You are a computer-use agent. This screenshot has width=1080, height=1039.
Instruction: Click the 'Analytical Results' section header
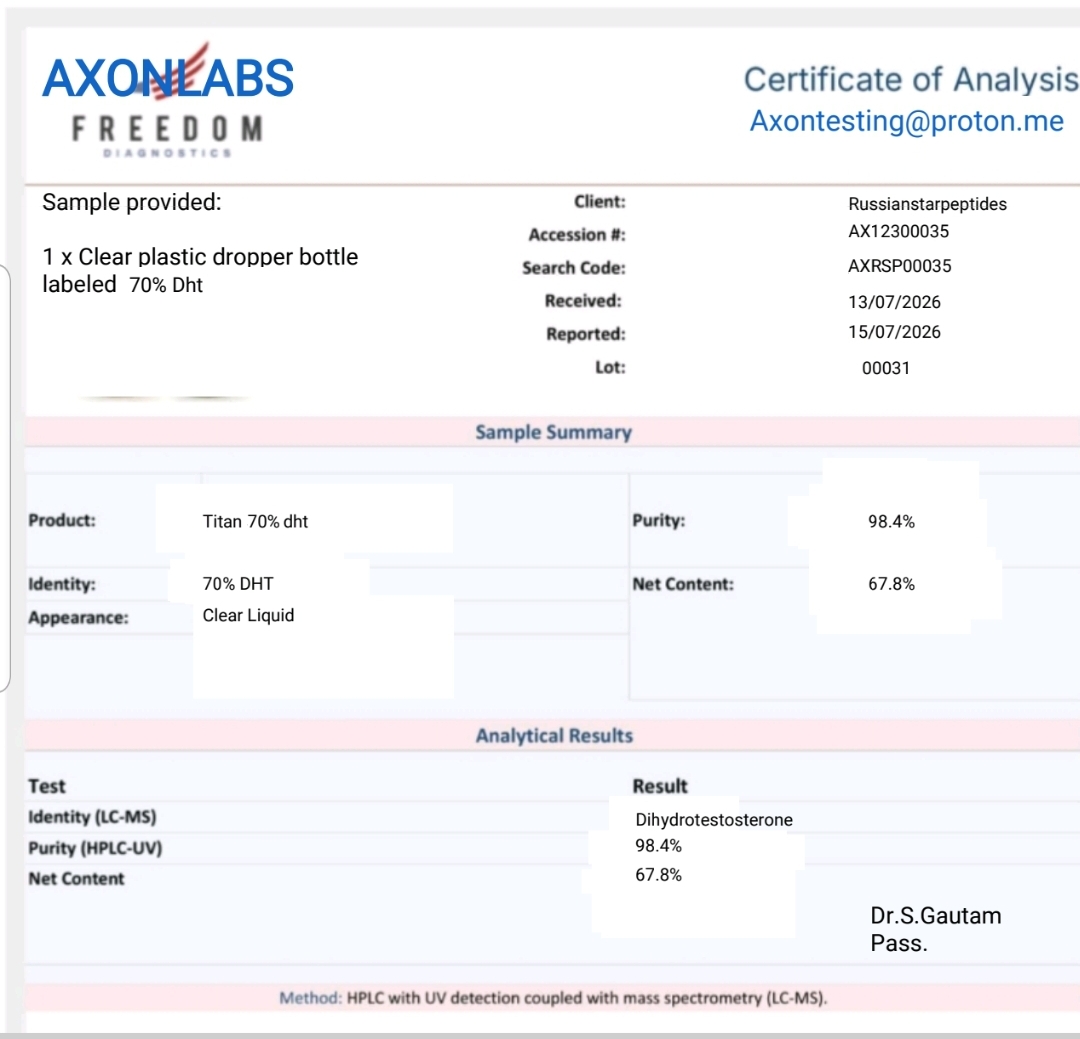coord(554,735)
